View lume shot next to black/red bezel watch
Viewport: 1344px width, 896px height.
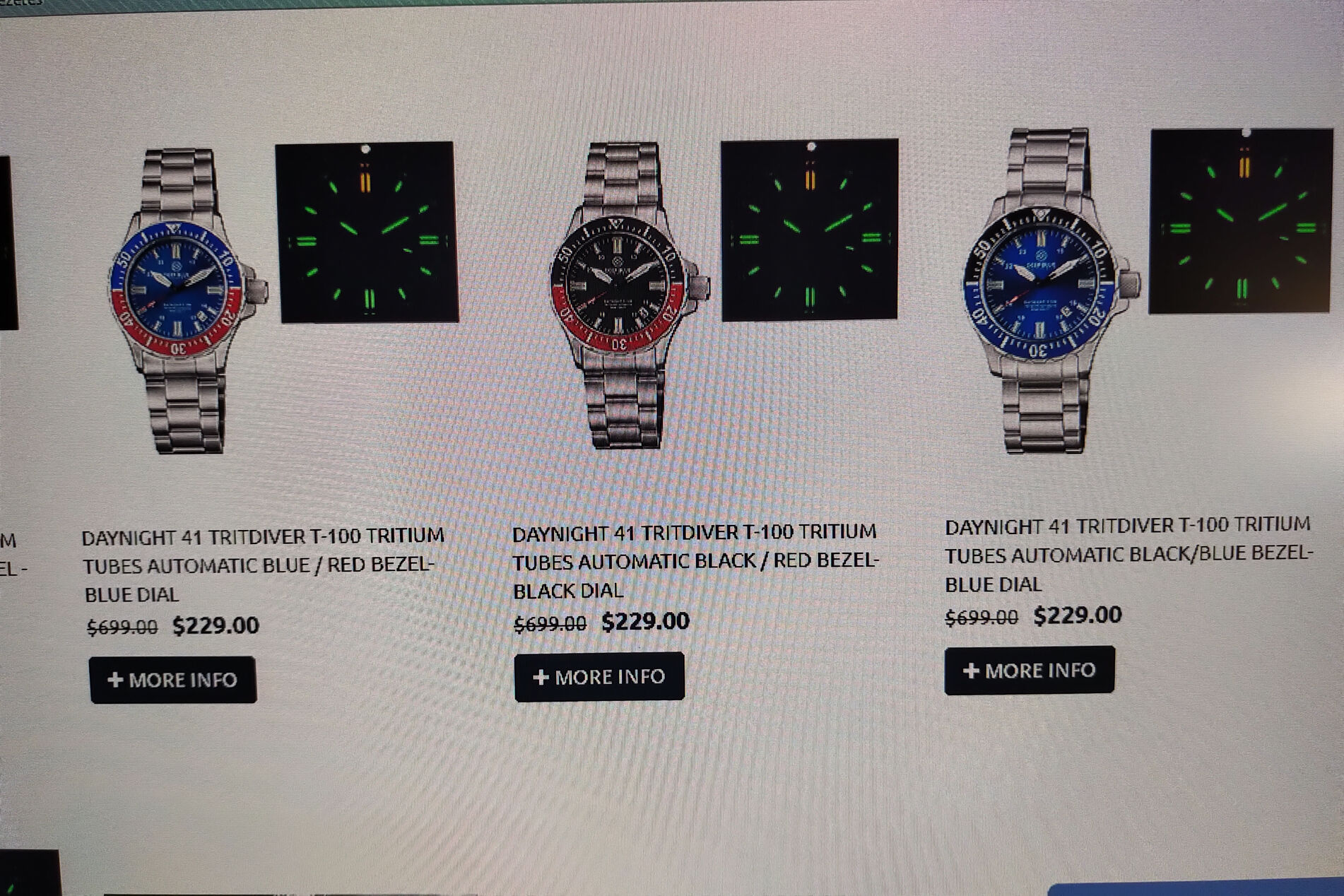click(809, 230)
